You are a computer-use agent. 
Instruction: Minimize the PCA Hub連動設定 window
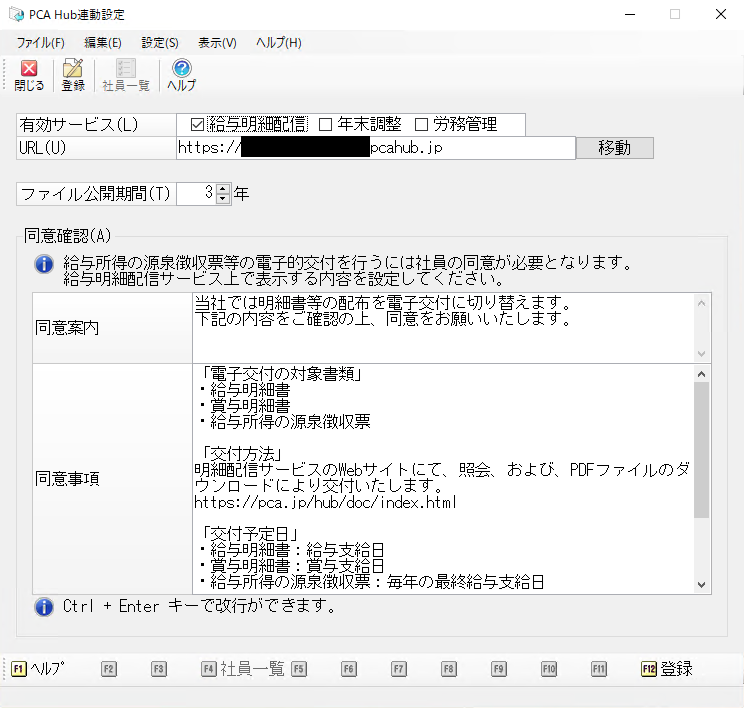pos(630,15)
